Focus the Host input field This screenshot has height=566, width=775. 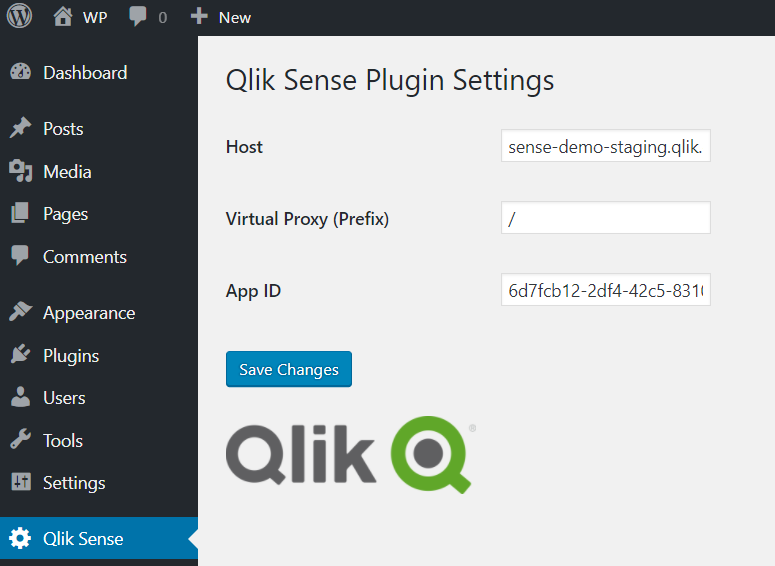pyautogui.click(x=605, y=146)
